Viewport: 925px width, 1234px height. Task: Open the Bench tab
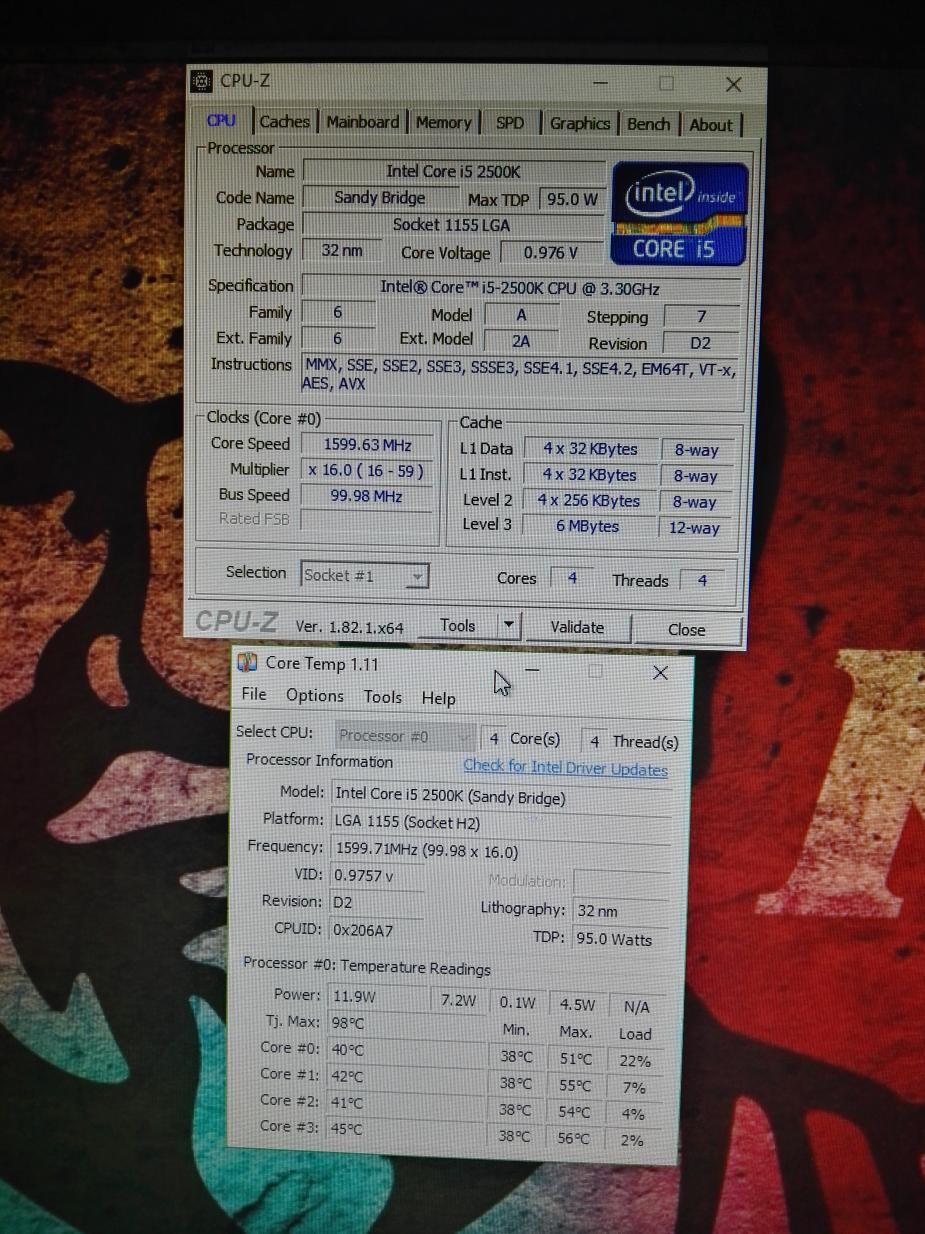[648, 124]
